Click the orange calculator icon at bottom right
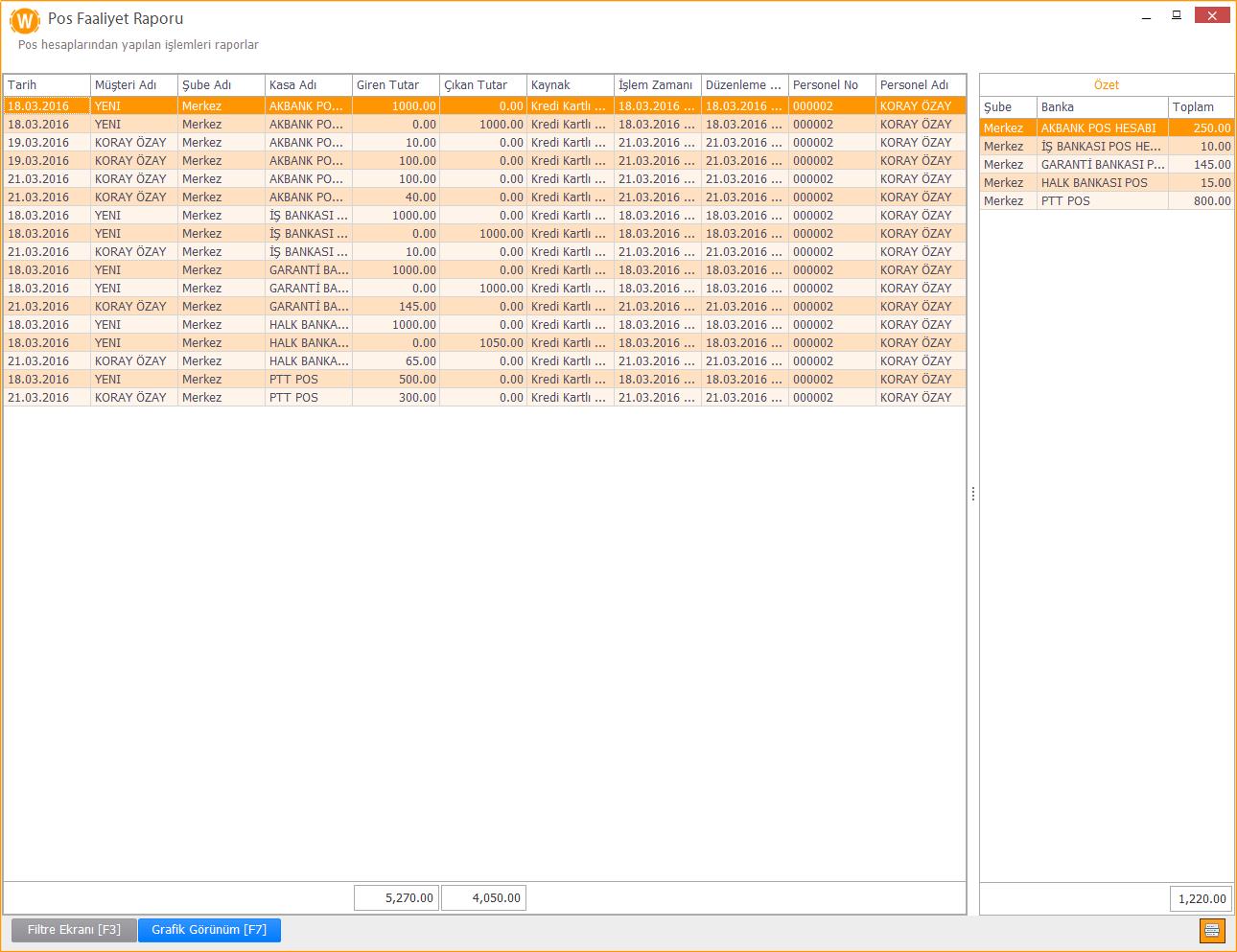 1211,930
